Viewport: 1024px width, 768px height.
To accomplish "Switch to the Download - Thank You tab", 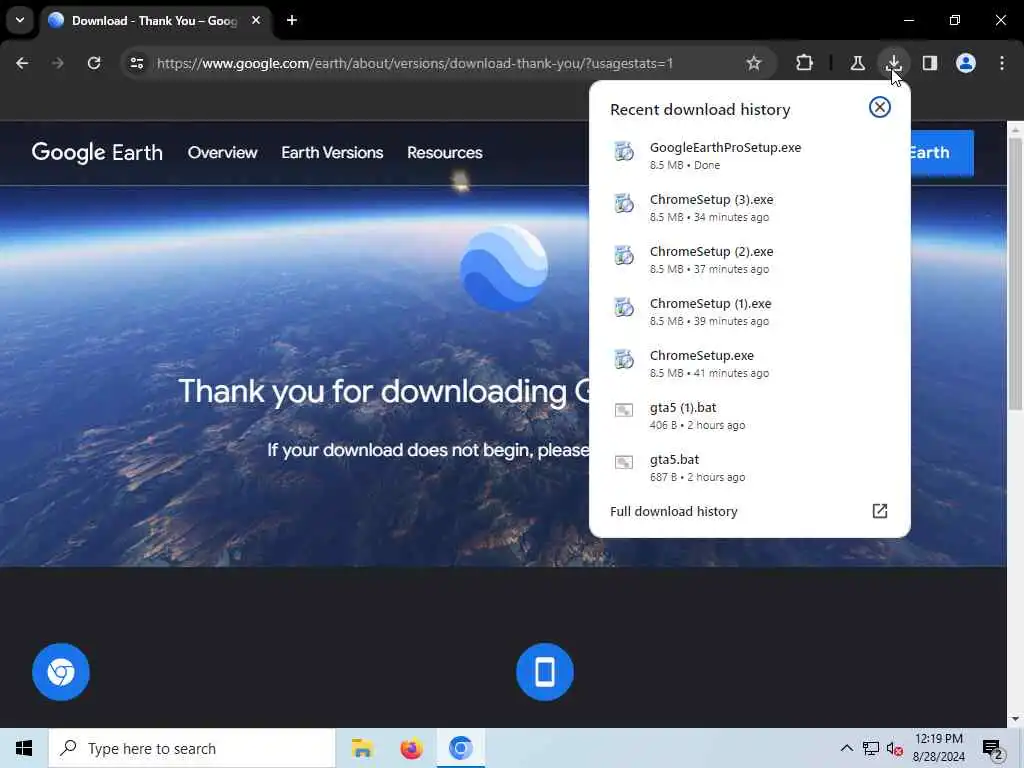I will pos(155,21).
